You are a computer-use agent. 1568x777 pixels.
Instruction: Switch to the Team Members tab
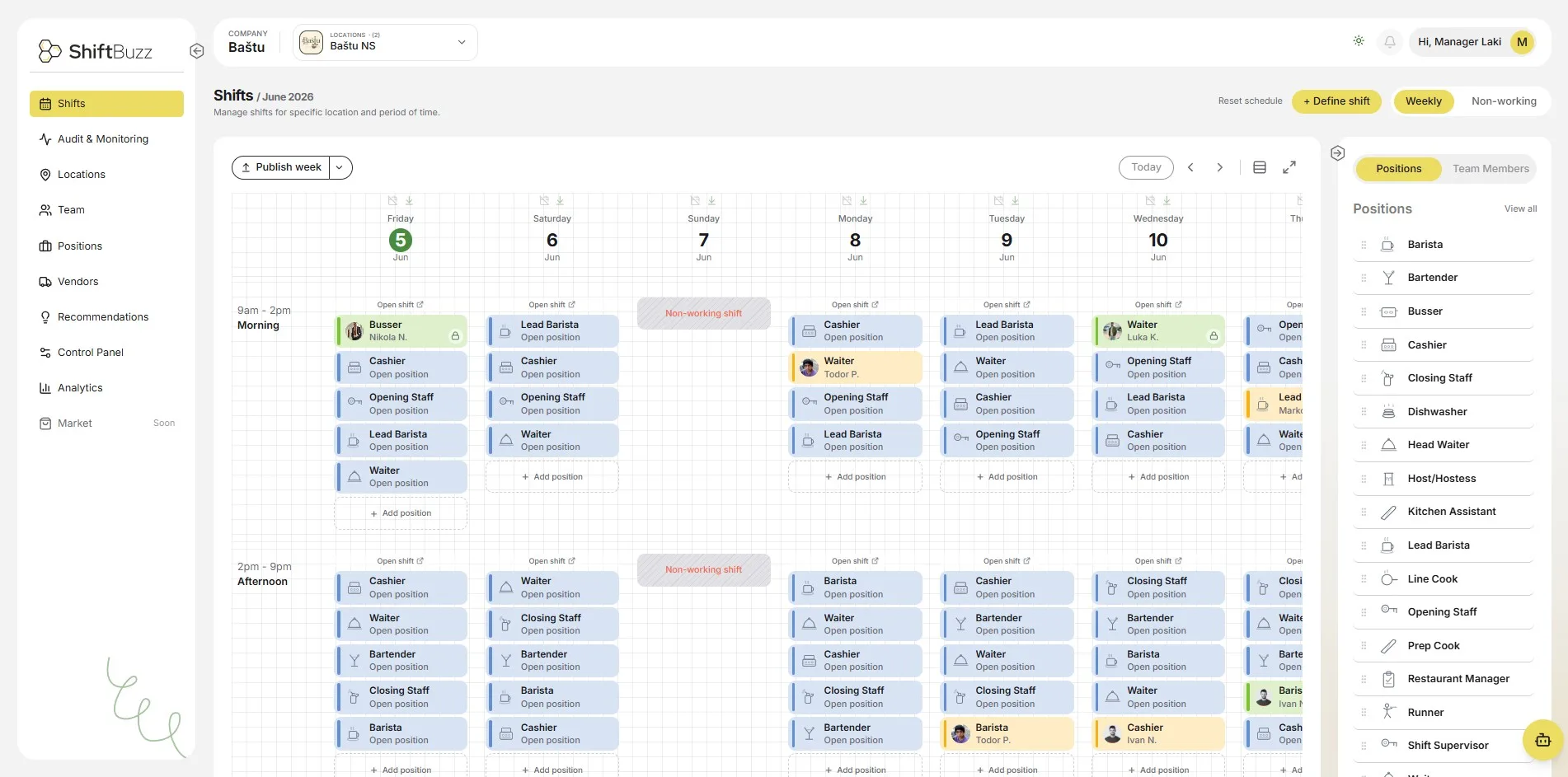click(1491, 169)
